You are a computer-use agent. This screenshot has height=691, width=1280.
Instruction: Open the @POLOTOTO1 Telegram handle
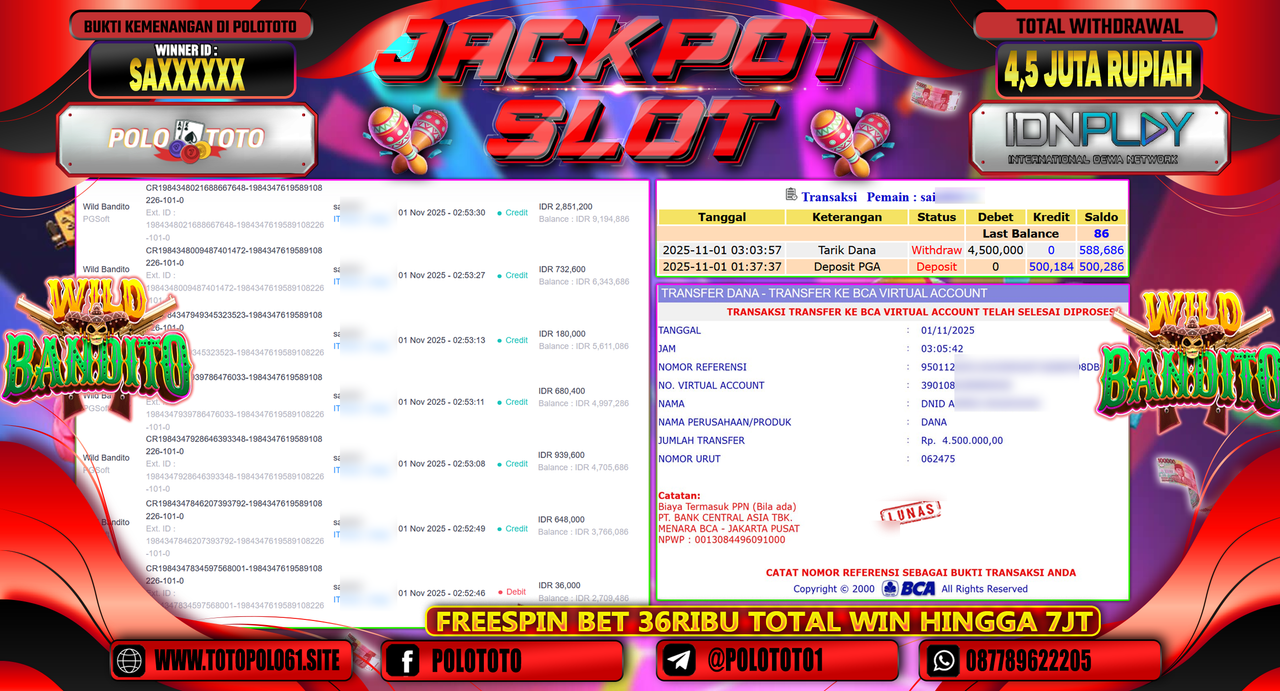[x=768, y=661]
